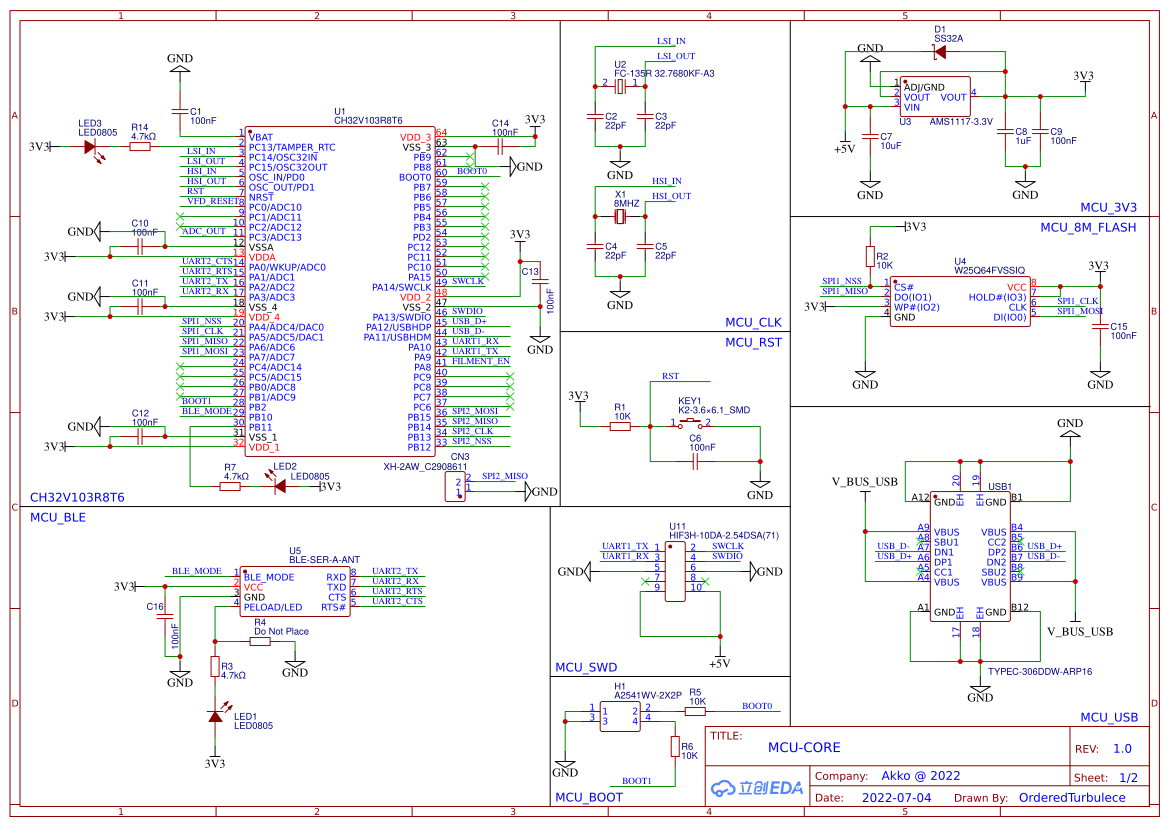Click the X1 8MHz crystal symbol

click(620, 217)
